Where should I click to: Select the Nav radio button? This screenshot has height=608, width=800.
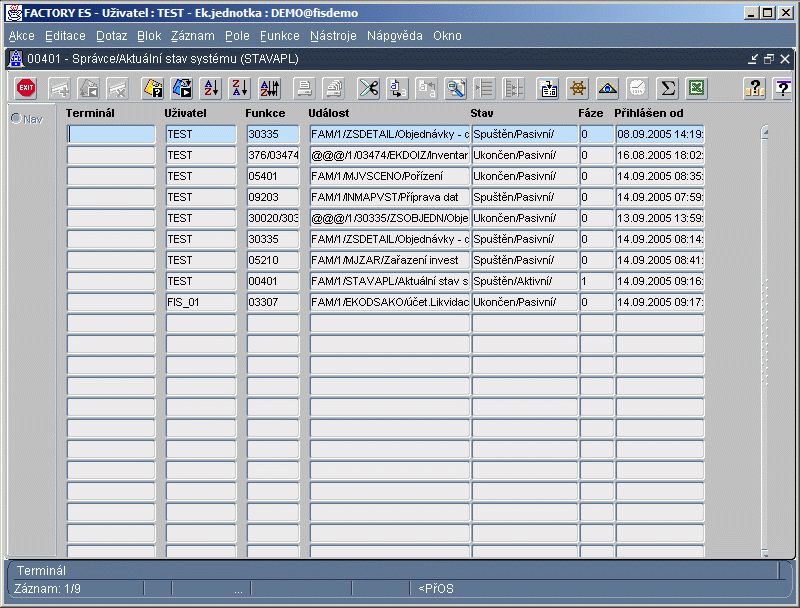(16, 119)
